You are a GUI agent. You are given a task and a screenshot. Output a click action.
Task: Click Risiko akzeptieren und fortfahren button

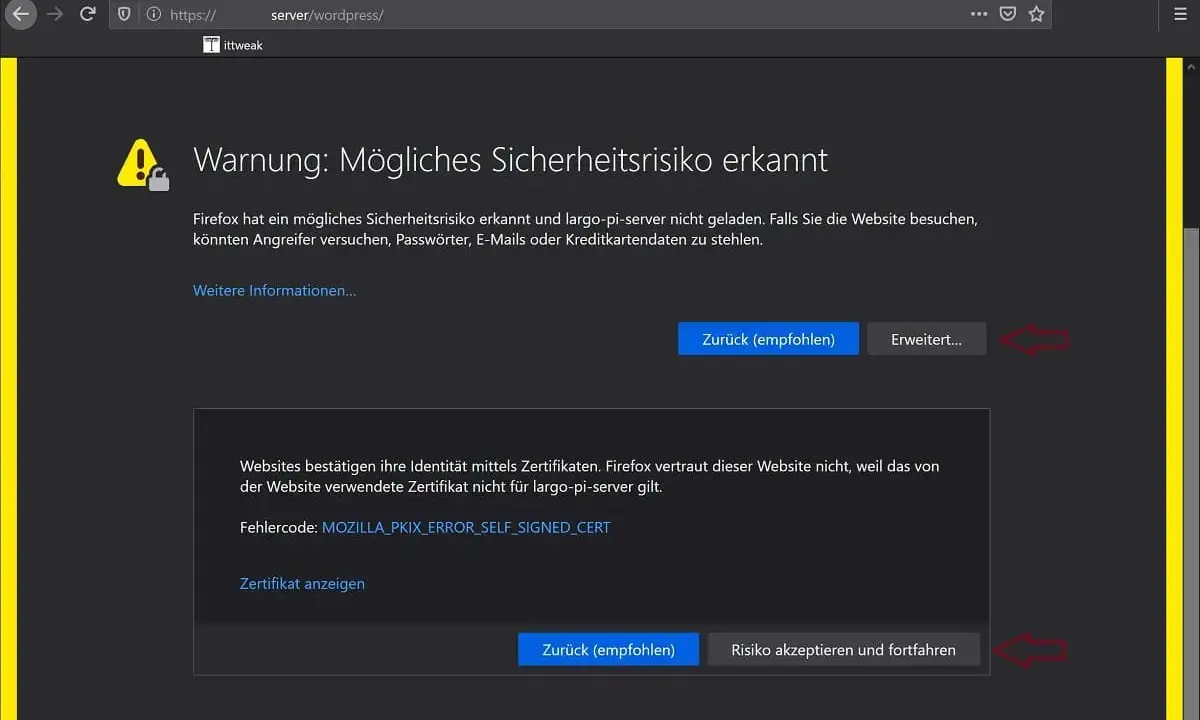pyautogui.click(x=843, y=649)
